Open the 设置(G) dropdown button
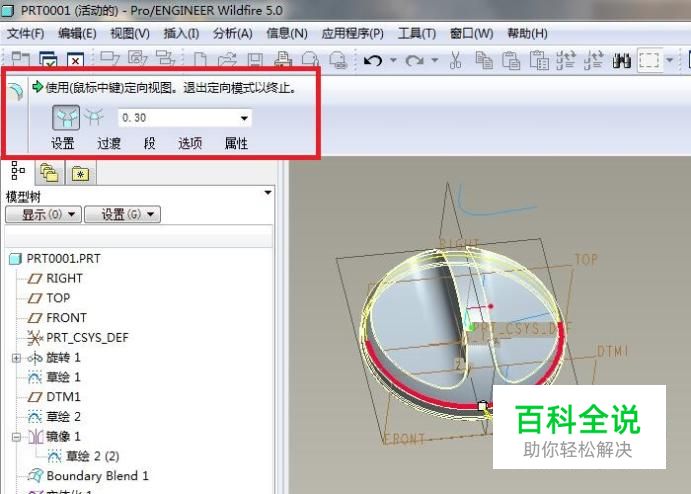 [x=123, y=215]
